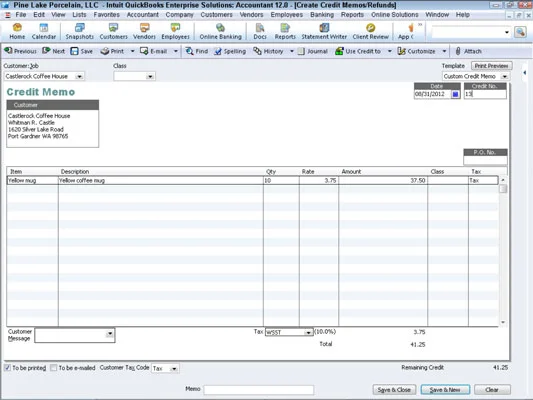Expand the Customer Message dropdown
The image size is (533, 400).
point(109,333)
